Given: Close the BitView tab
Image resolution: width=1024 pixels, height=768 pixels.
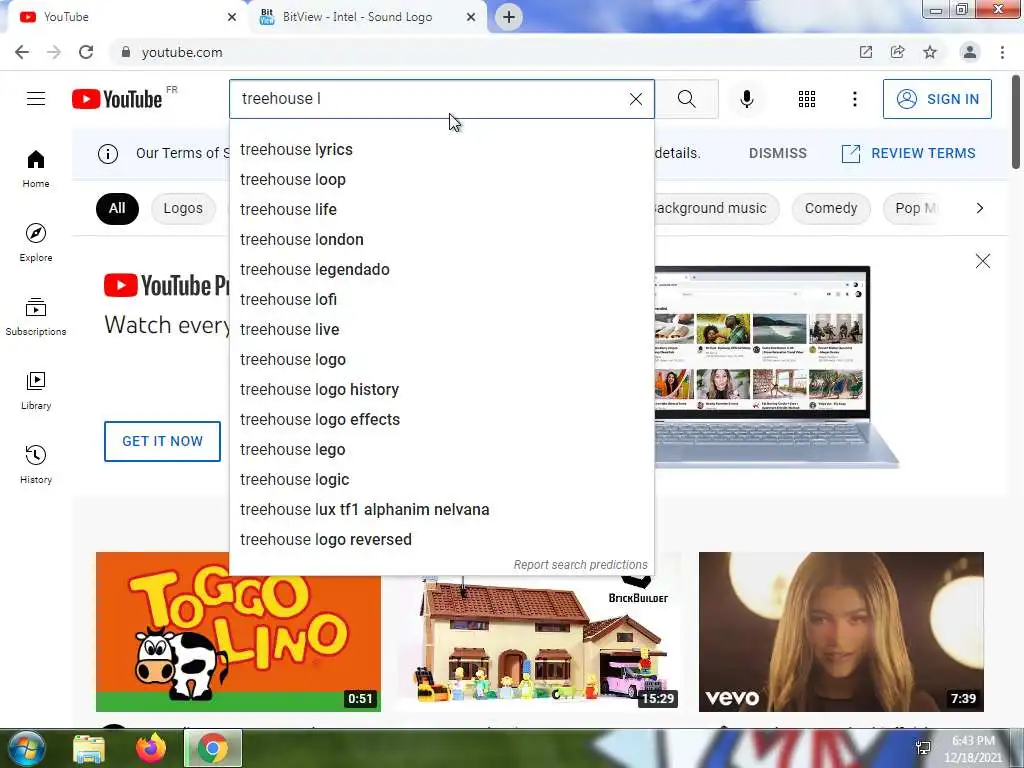Looking at the screenshot, I should (471, 17).
